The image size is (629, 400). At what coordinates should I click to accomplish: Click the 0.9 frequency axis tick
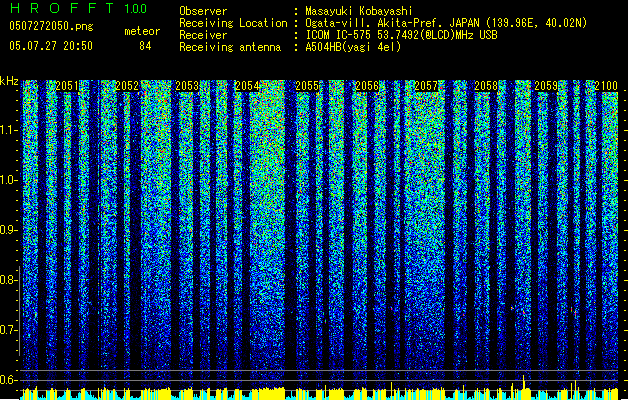coord(10,230)
